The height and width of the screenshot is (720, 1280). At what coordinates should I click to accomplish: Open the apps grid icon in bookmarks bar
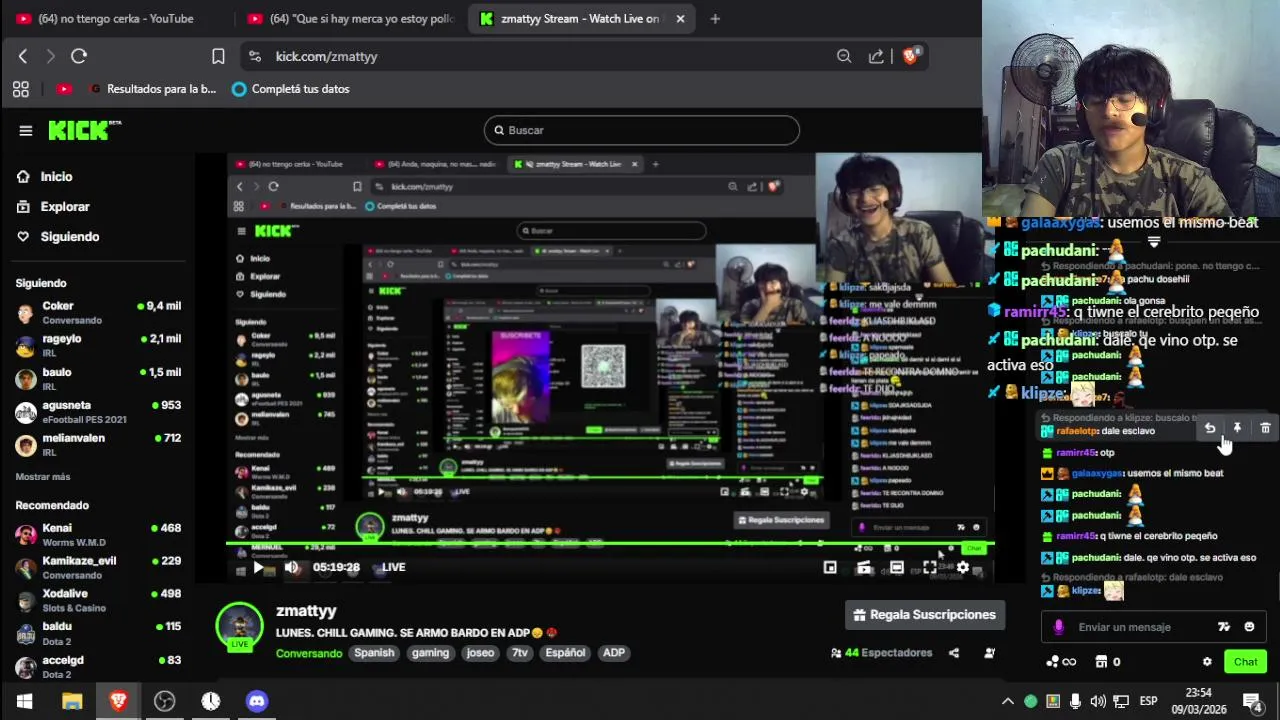pyautogui.click(x=21, y=89)
